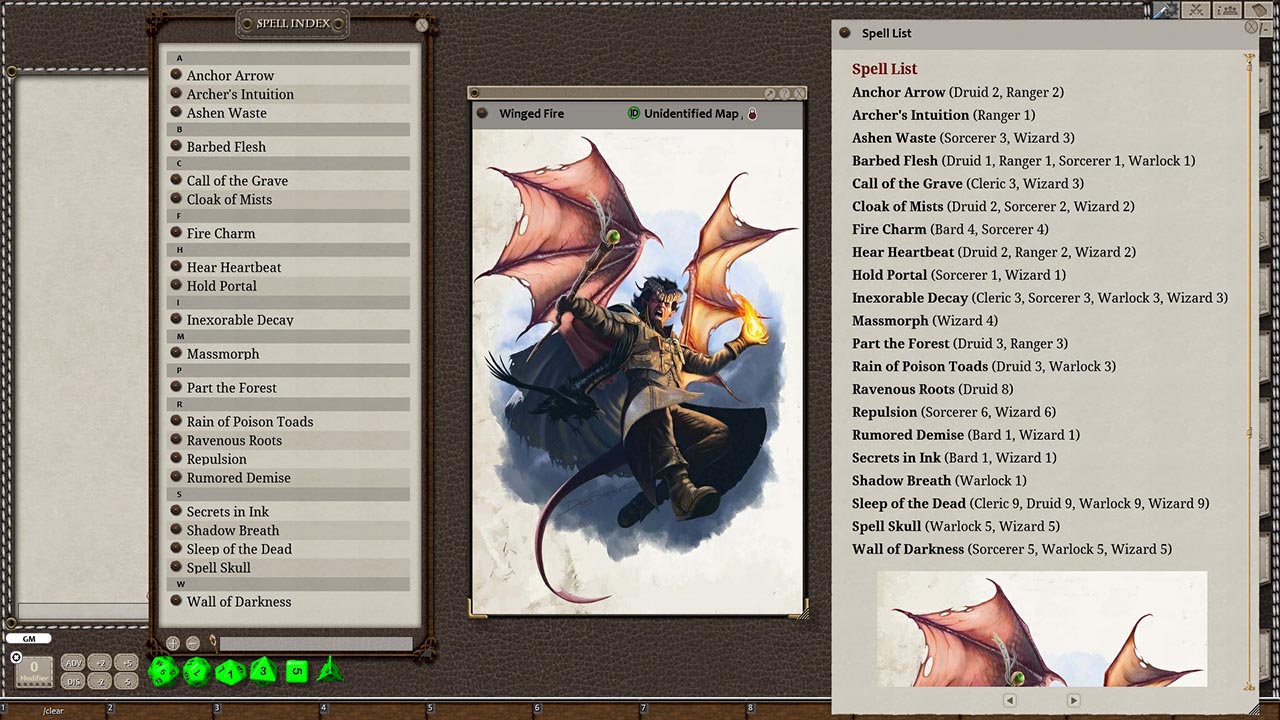Click the S category bar in the Spell Index
Viewport: 1280px width, 720px height.
[x=290, y=494]
